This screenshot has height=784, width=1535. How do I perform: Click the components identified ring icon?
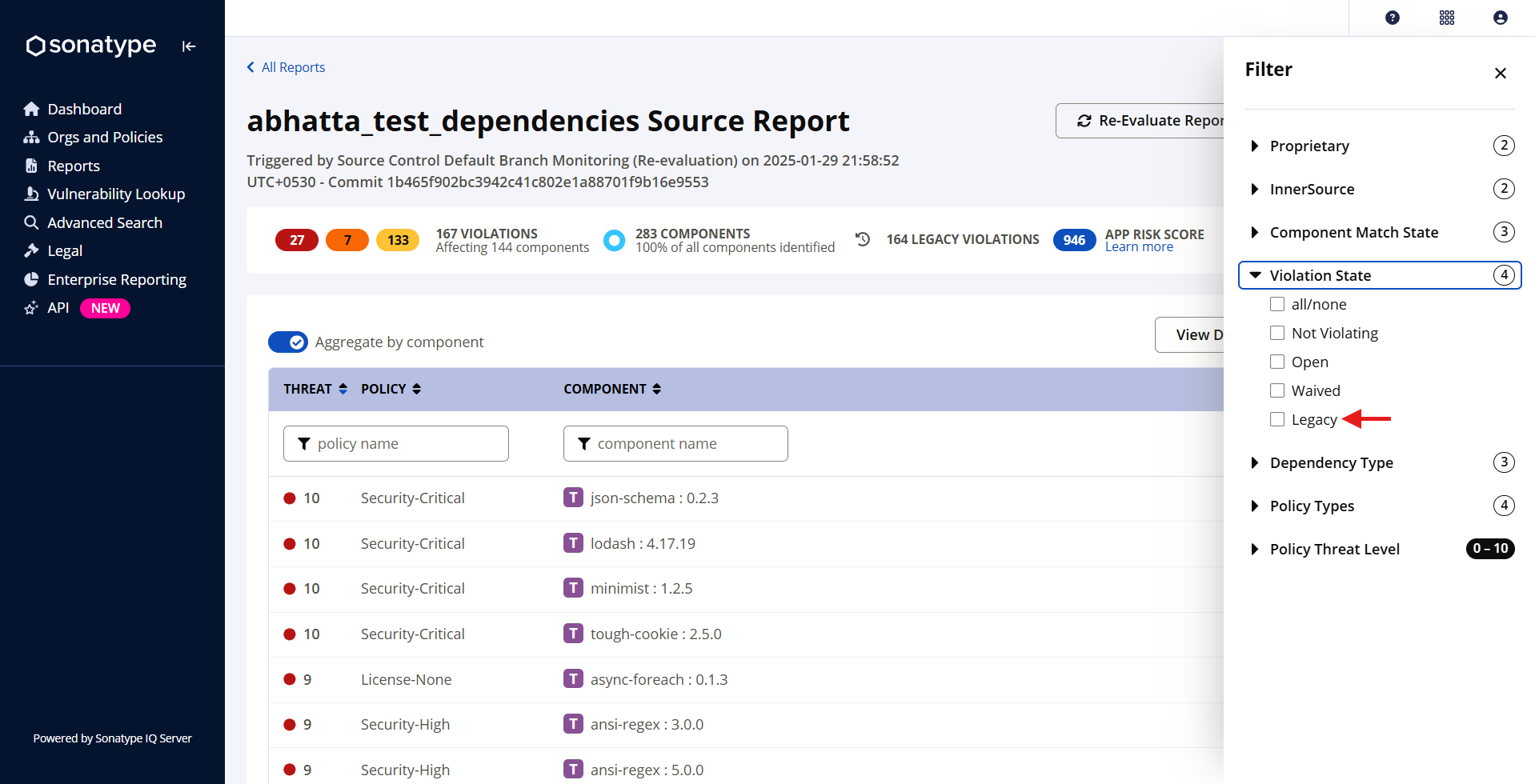pos(614,240)
